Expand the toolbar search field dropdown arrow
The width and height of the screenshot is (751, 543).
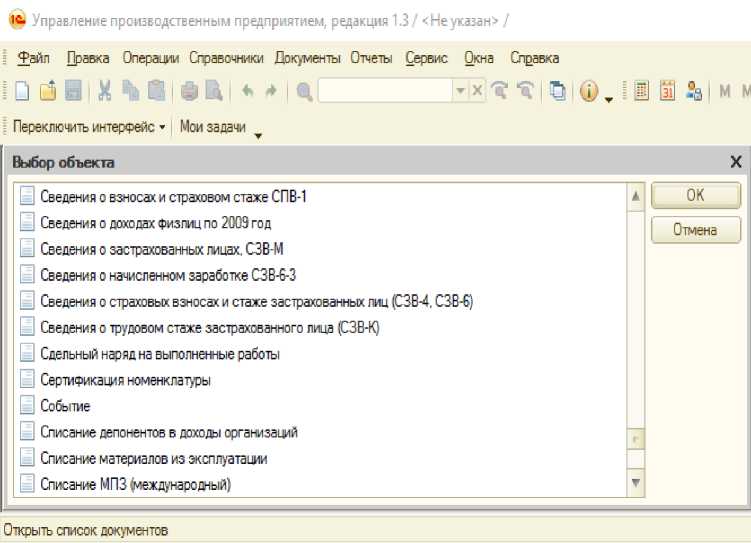click(460, 91)
